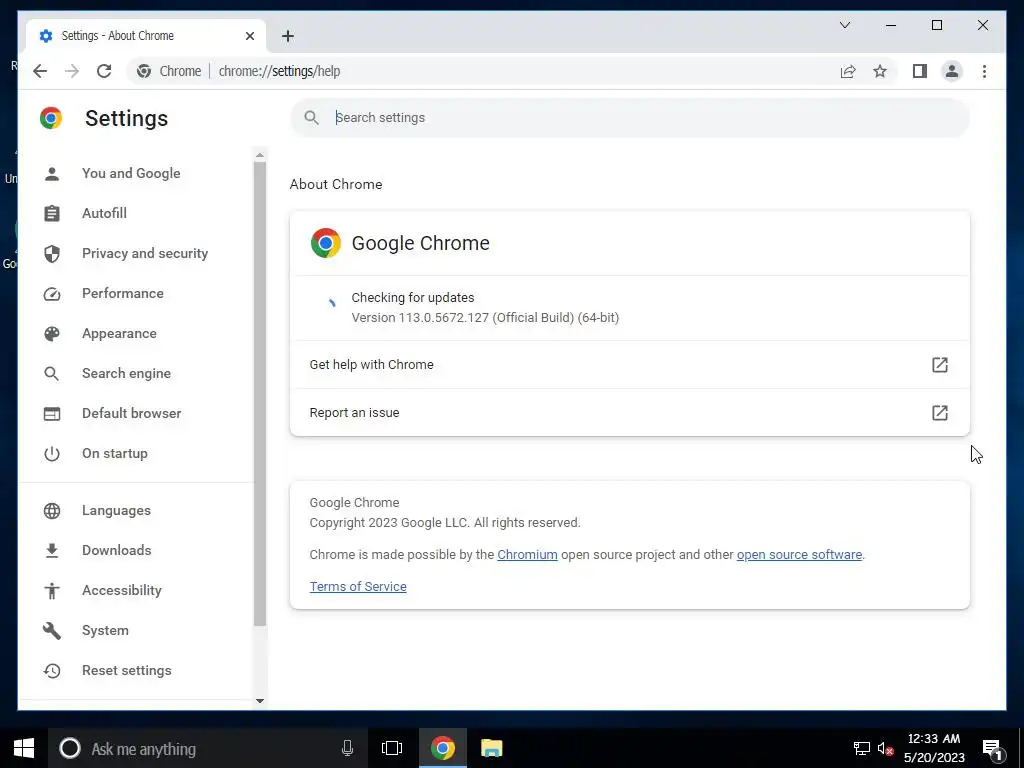Go back using the browser back arrow
Image resolution: width=1024 pixels, height=768 pixels.
click(40, 71)
